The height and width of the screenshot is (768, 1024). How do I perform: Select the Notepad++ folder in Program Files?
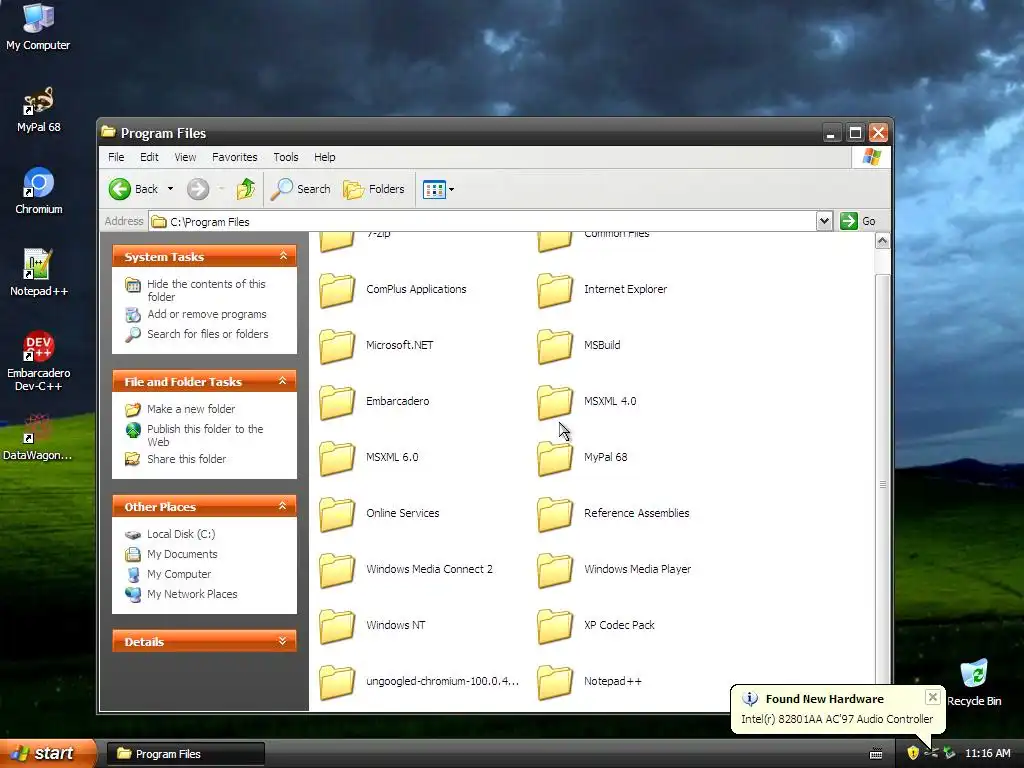(589, 682)
